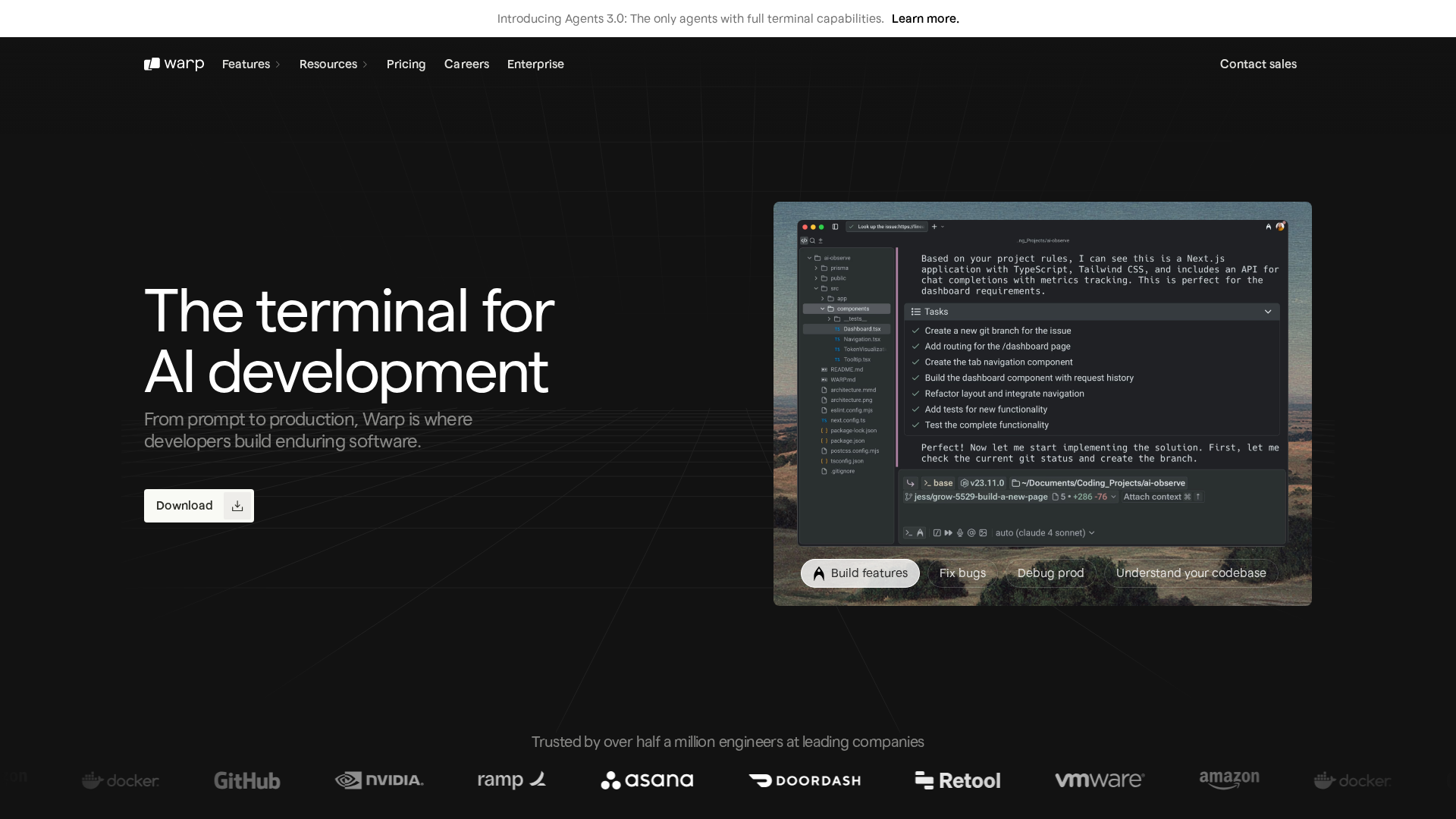Collapse the Tasks list chevron

tap(1267, 312)
